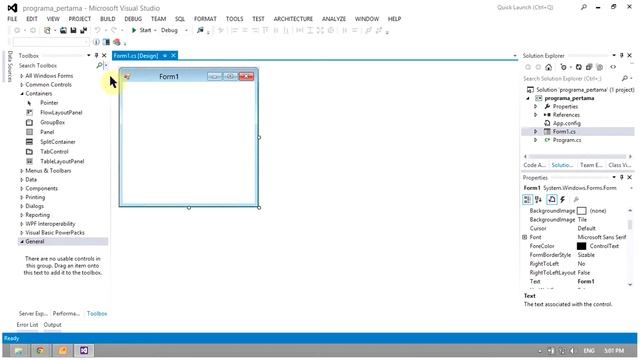Image resolution: width=640 pixels, height=360 pixels.
Task: Select Program.cs in Solution Explorer
Action: [567, 140]
